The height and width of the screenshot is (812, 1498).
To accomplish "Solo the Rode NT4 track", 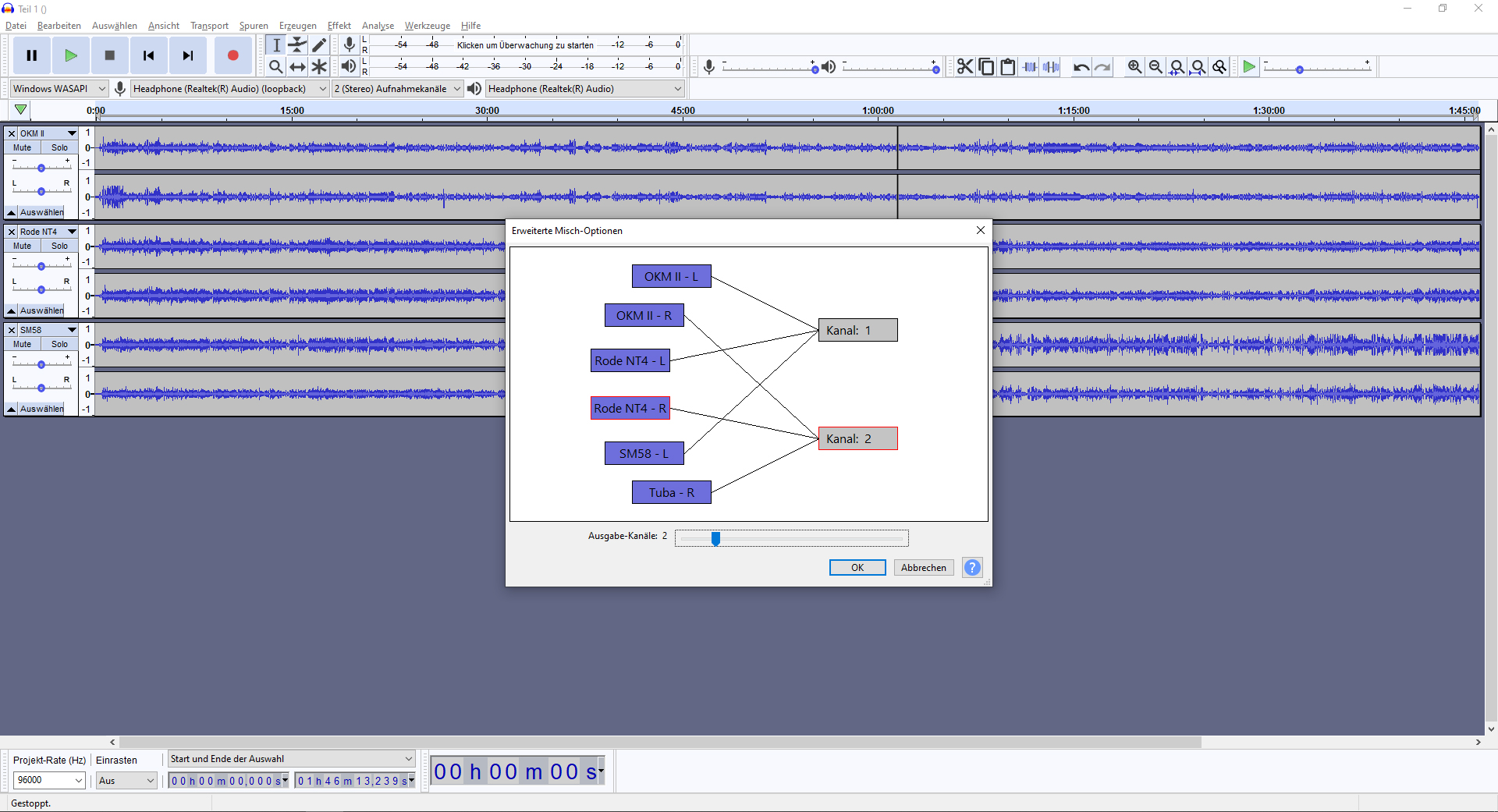I will coord(60,246).
